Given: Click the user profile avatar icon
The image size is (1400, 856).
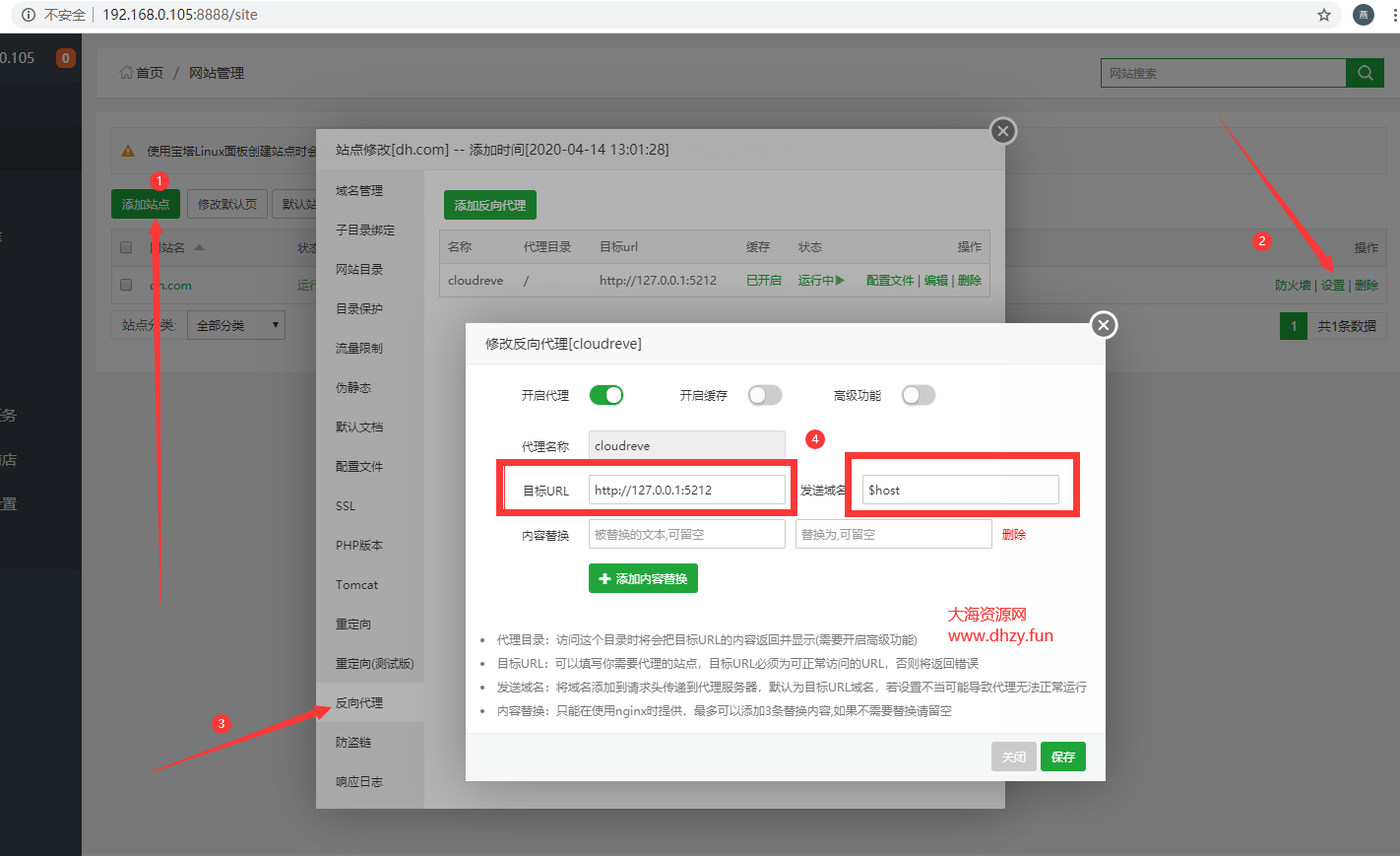Looking at the screenshot, I should click(x=1364, y=15).
